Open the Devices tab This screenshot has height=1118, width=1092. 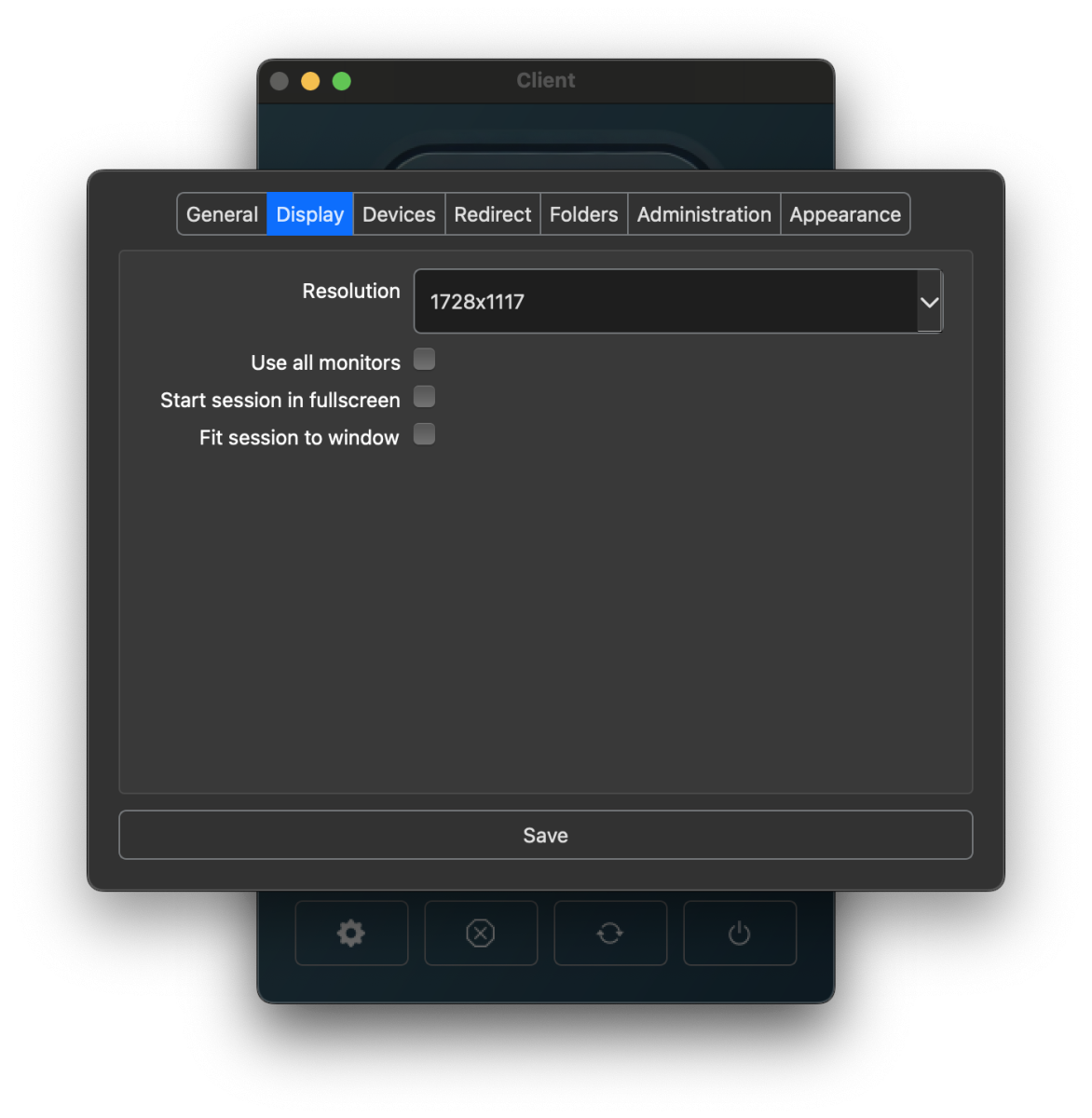tap(399, 214)
